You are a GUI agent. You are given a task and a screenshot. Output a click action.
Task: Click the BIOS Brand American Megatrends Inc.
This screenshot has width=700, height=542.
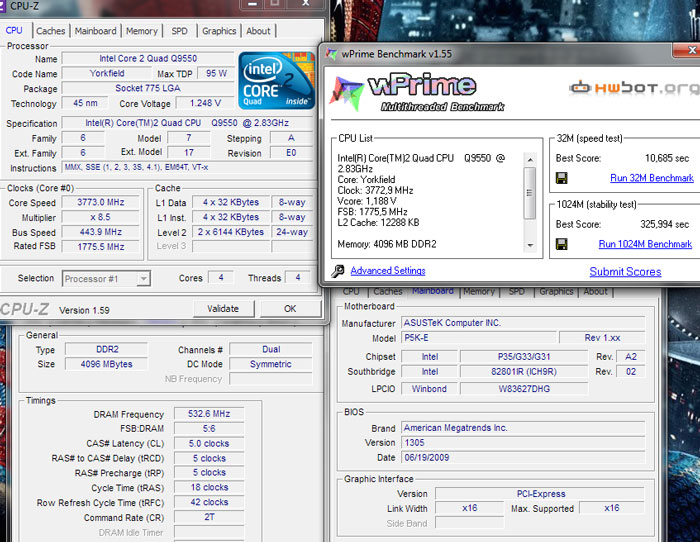click(x=523, y=428)
